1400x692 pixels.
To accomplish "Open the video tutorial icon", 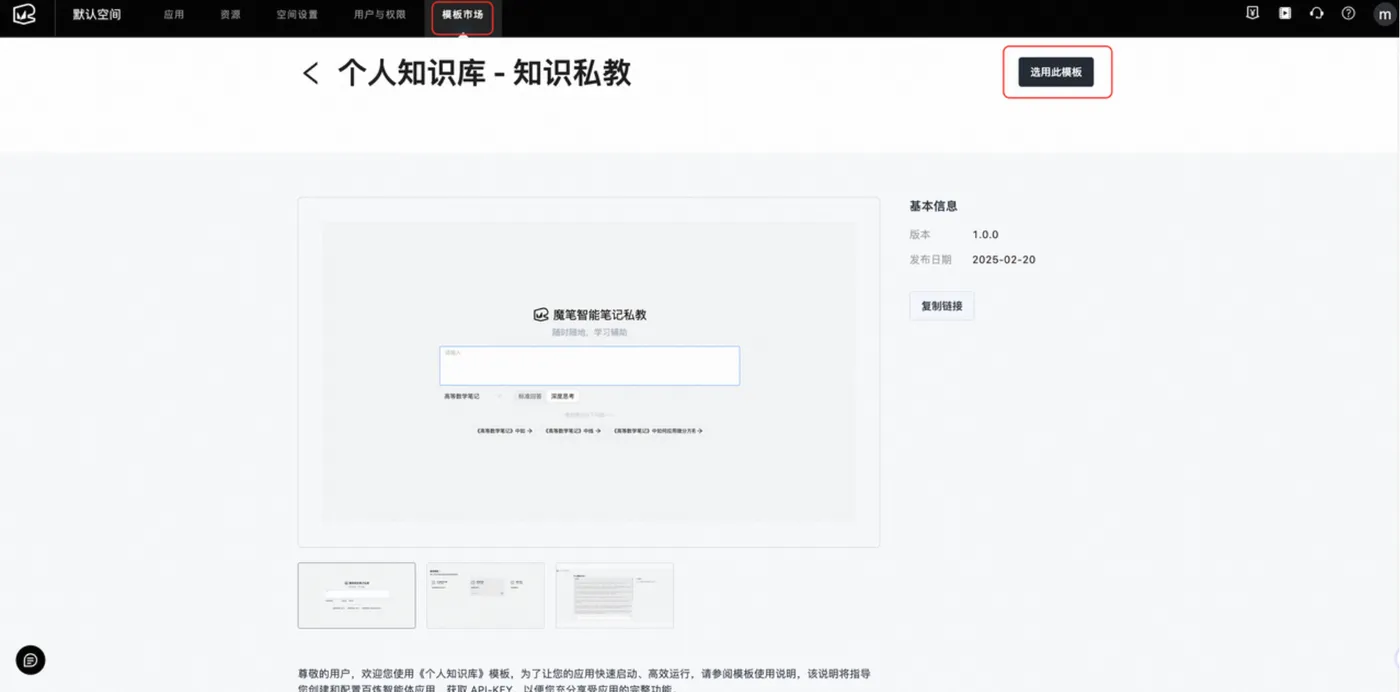I will click(1285, 14).
